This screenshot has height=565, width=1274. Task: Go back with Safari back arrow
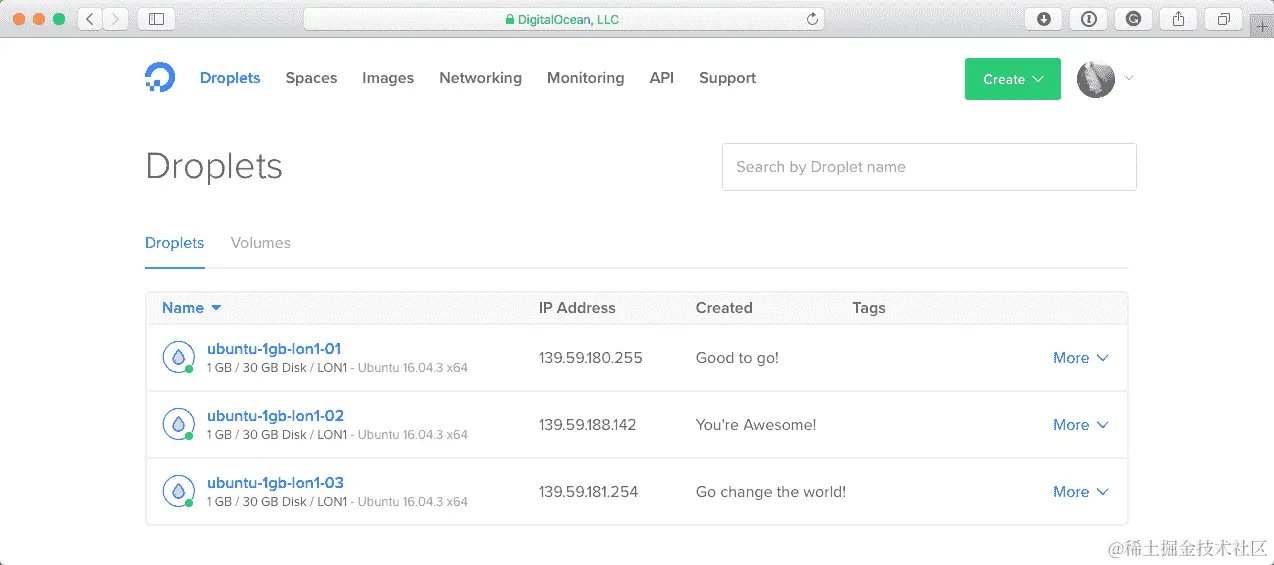pyautogui.click(x=90, y=19)
